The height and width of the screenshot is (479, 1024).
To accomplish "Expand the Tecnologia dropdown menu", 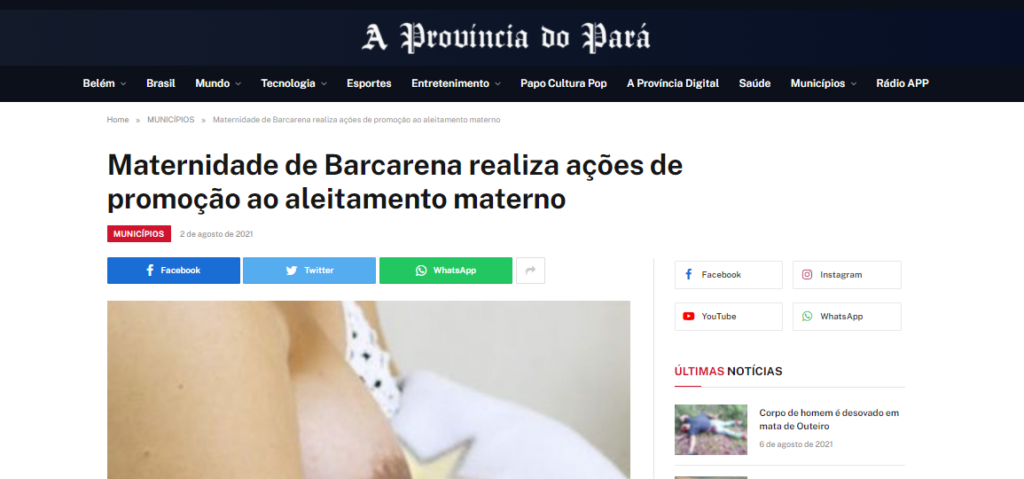I will (x=294, y=84).
